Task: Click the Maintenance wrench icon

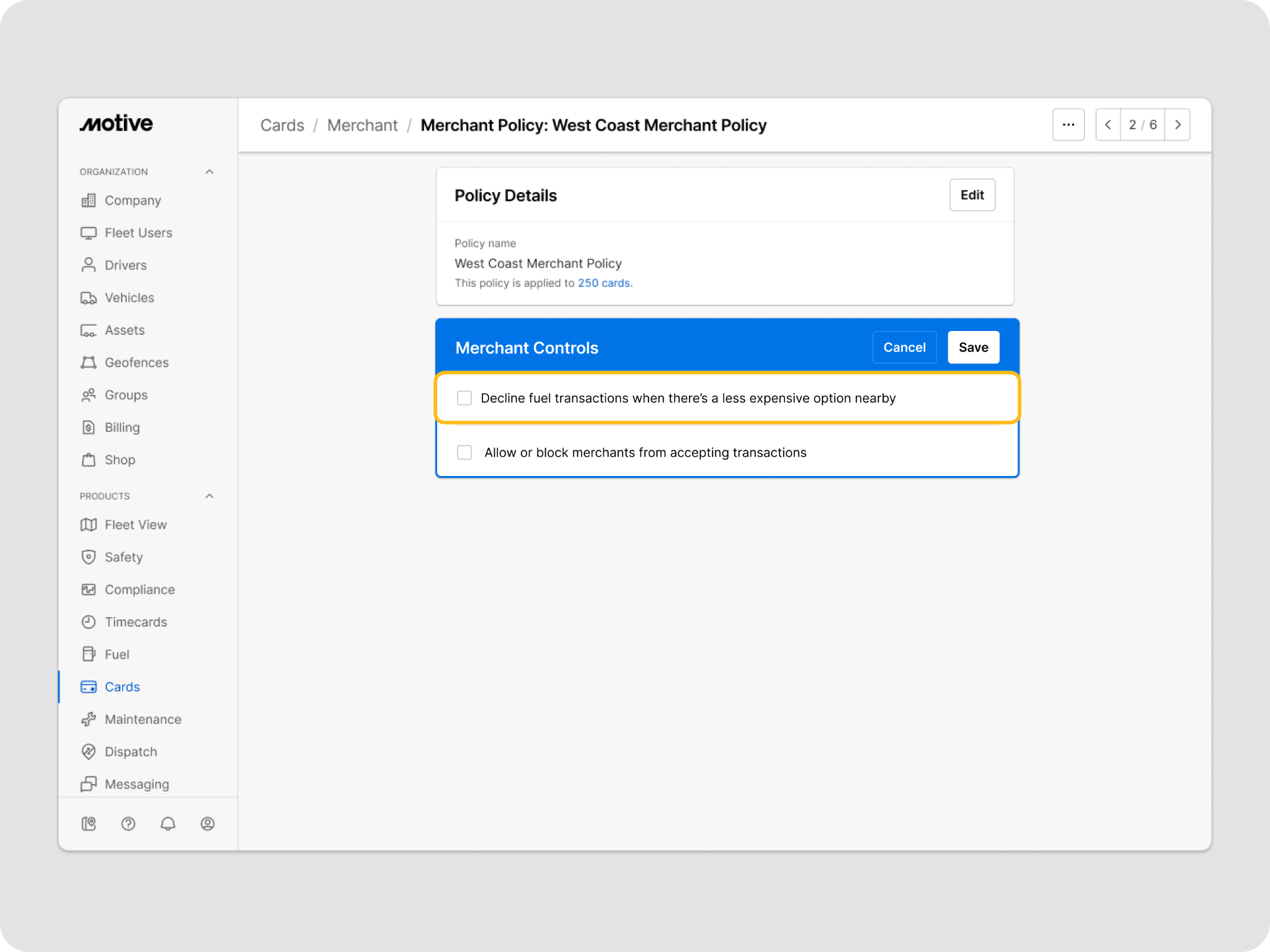Action: [x=89, y=720]
